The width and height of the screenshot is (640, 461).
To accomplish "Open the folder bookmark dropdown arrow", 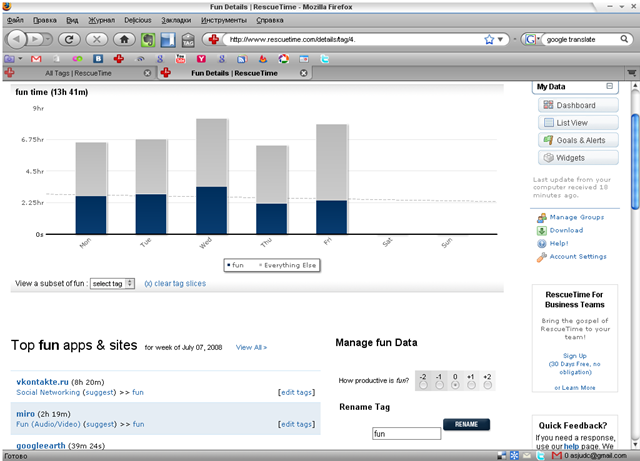I will pyautogui.click(x=20, y=59).
